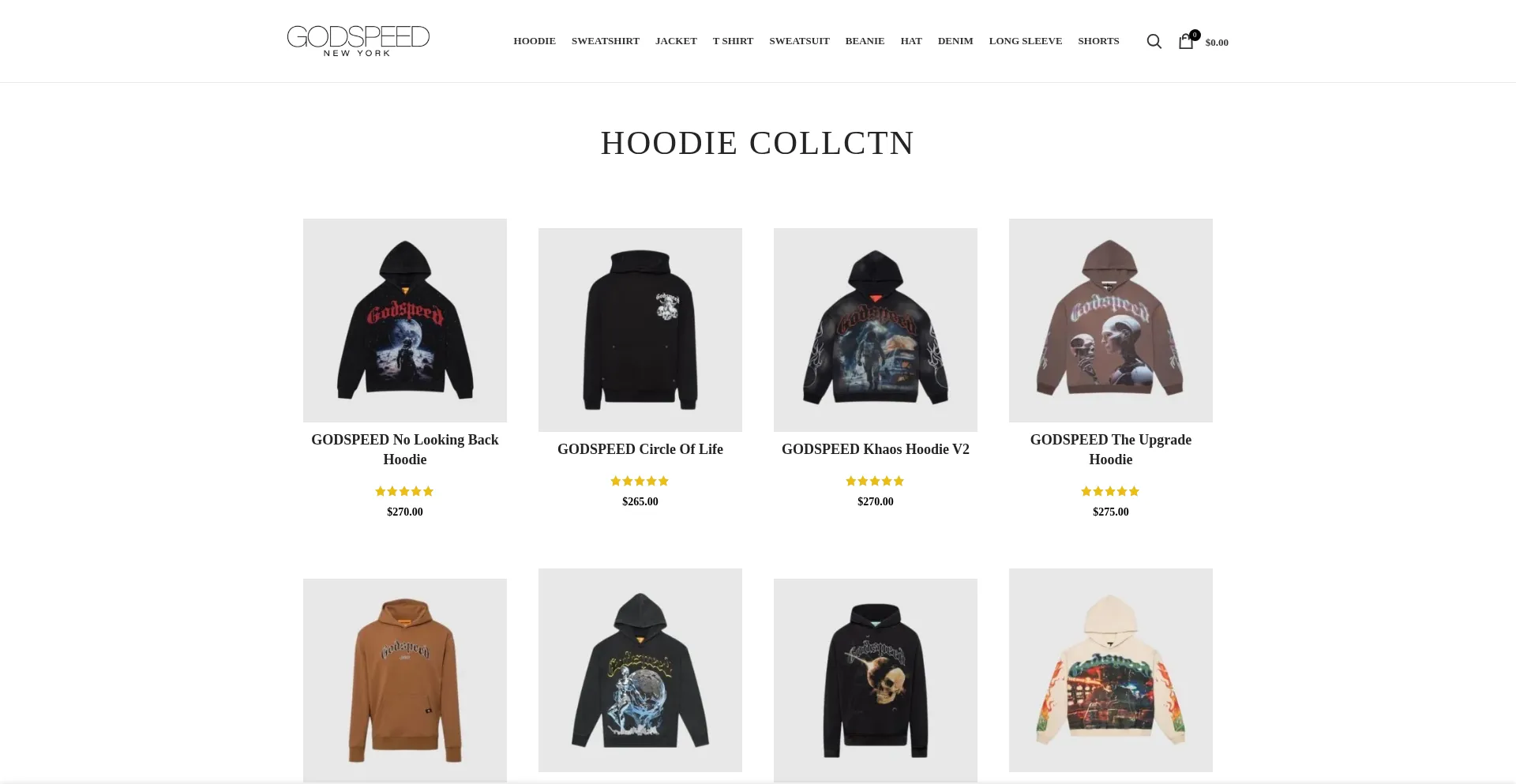This screenshot has width=1516, height=784.
Task: Open the T Shirt category
Action: point(733,41)
